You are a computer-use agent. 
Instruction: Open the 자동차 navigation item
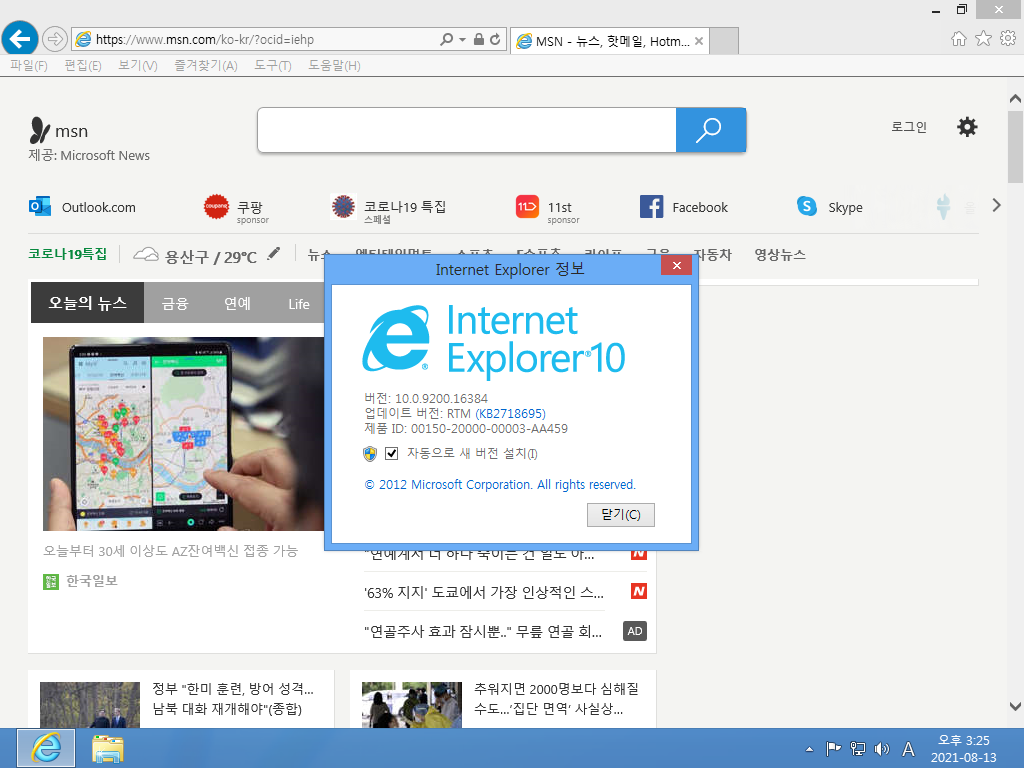(x=712, y=255)
